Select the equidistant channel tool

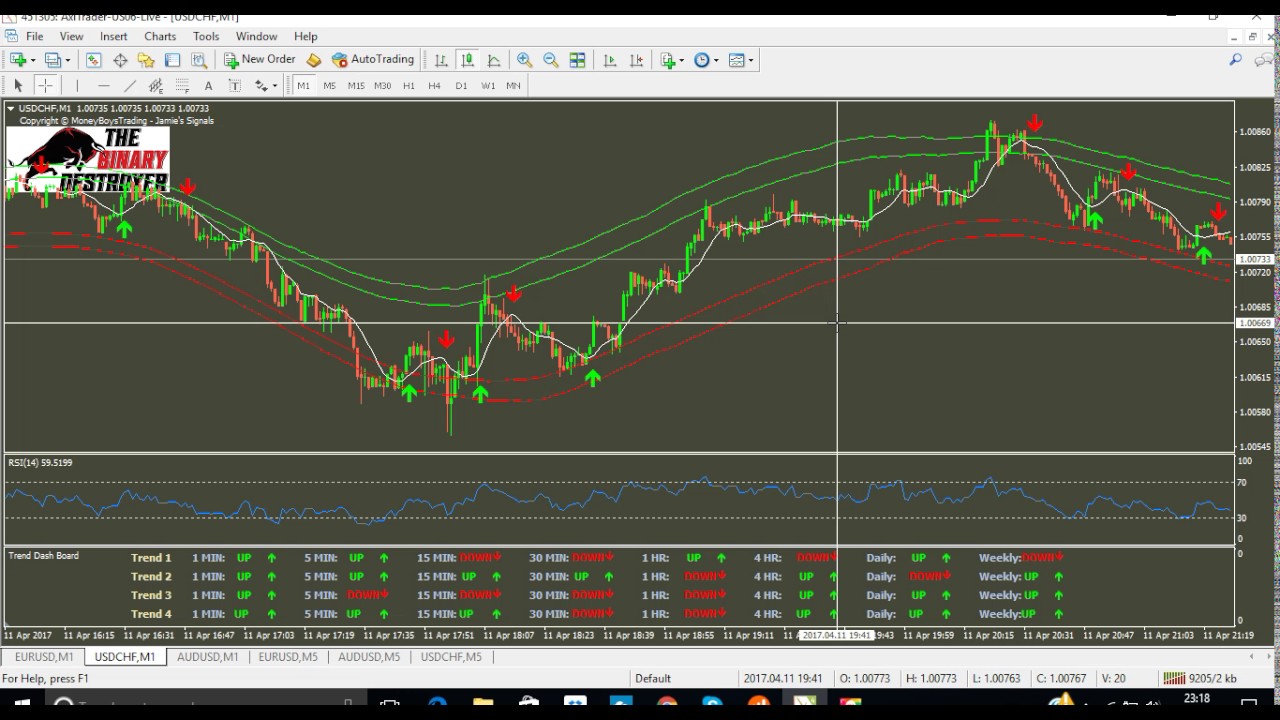point(156,86)
